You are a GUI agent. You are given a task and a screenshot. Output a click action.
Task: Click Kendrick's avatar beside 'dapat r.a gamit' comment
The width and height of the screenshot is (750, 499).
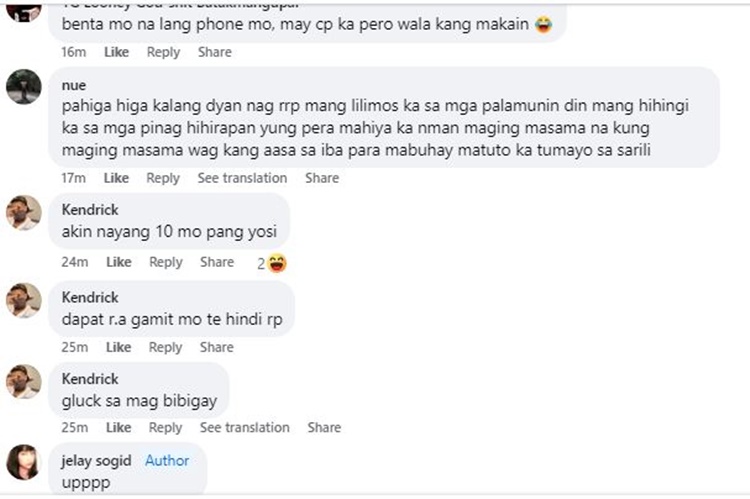point(23,300)
